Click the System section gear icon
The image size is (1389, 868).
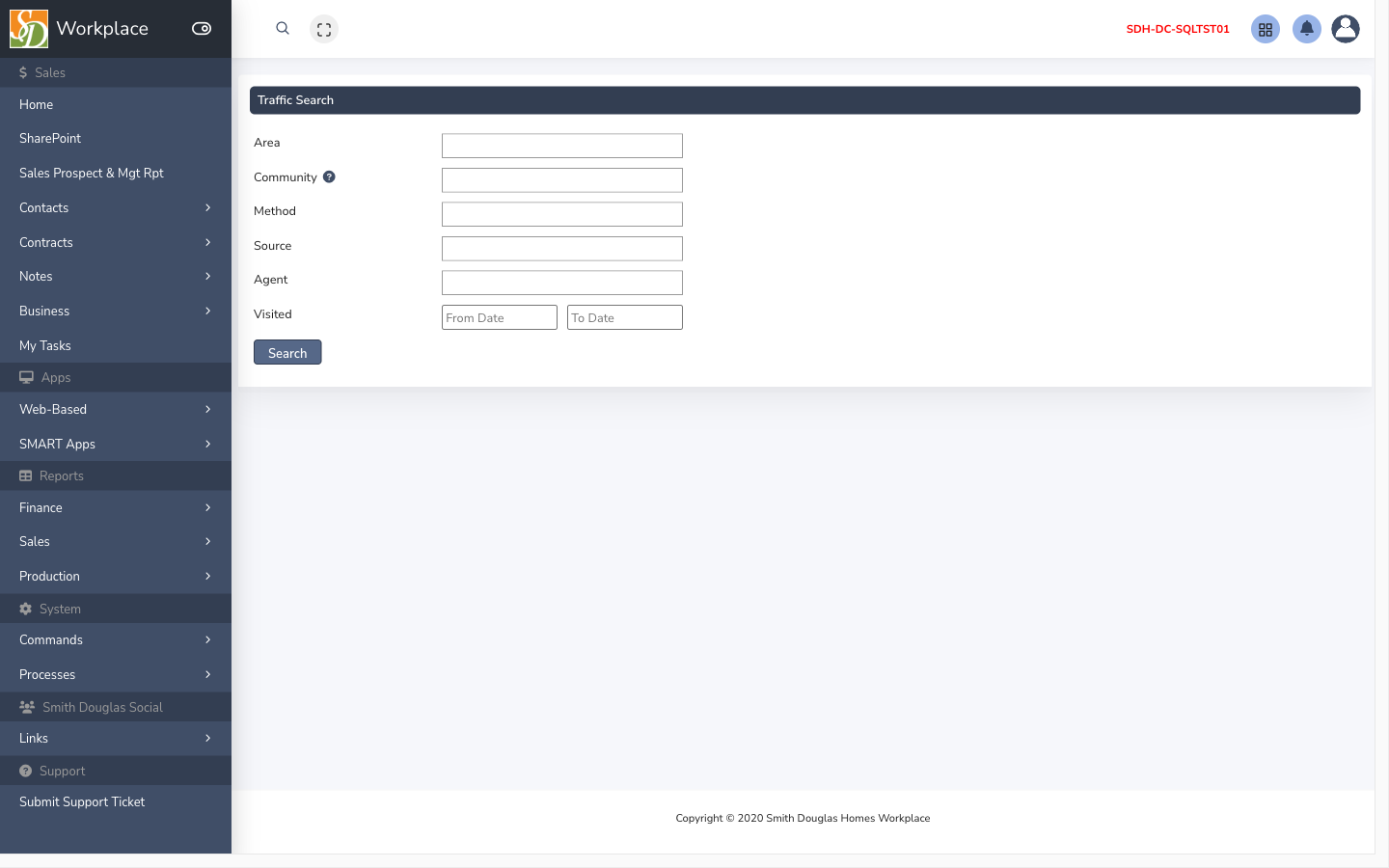[x=26, y=609]
